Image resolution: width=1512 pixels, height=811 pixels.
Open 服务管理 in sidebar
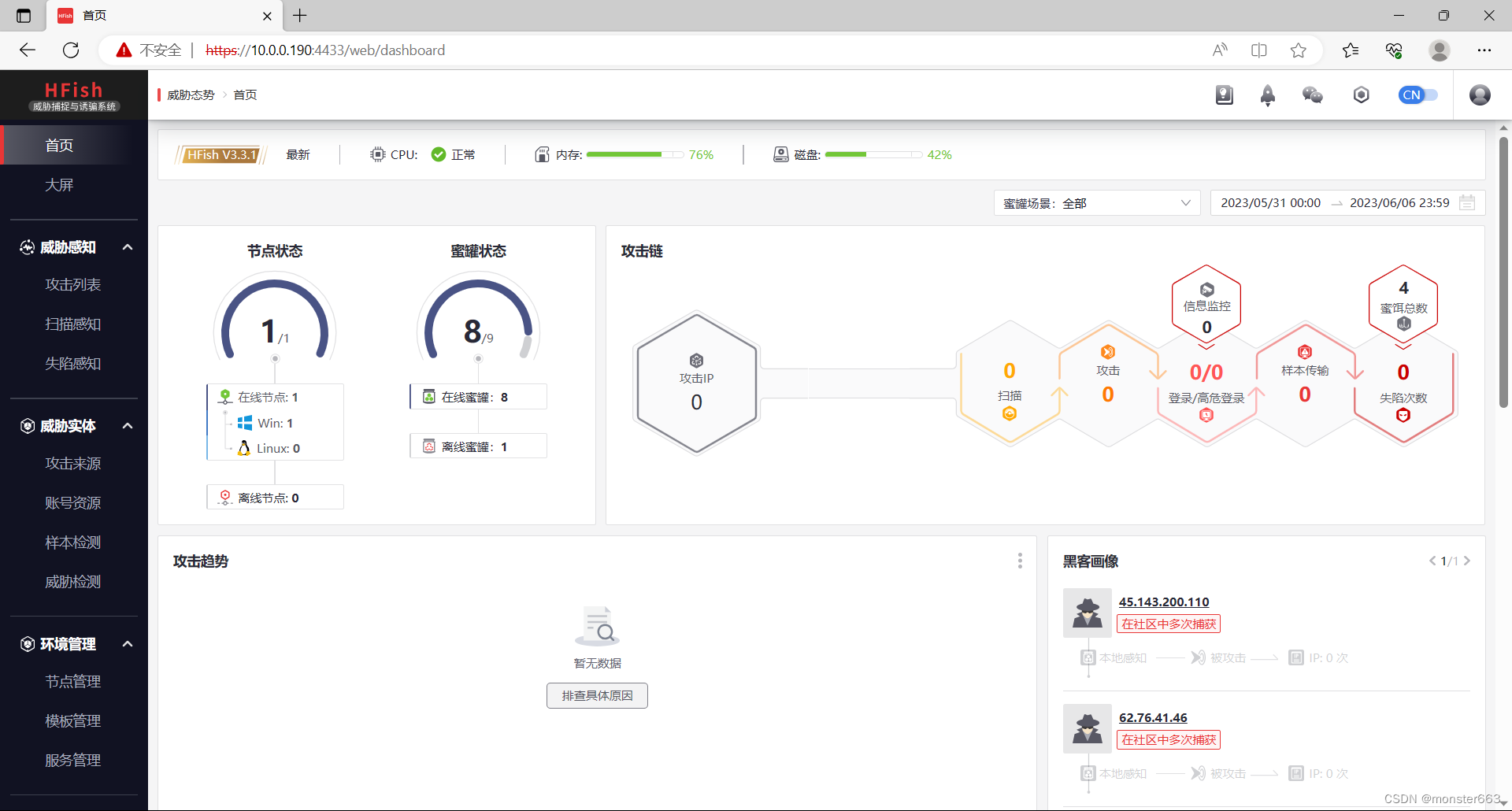click(x=73, y=760)
